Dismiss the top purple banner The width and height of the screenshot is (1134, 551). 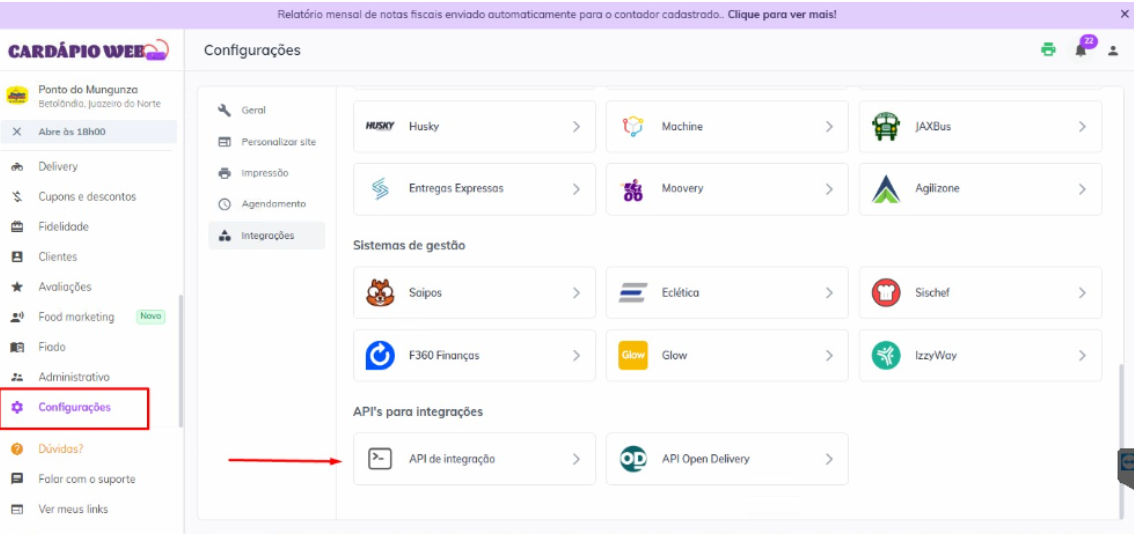[1124, 15]
